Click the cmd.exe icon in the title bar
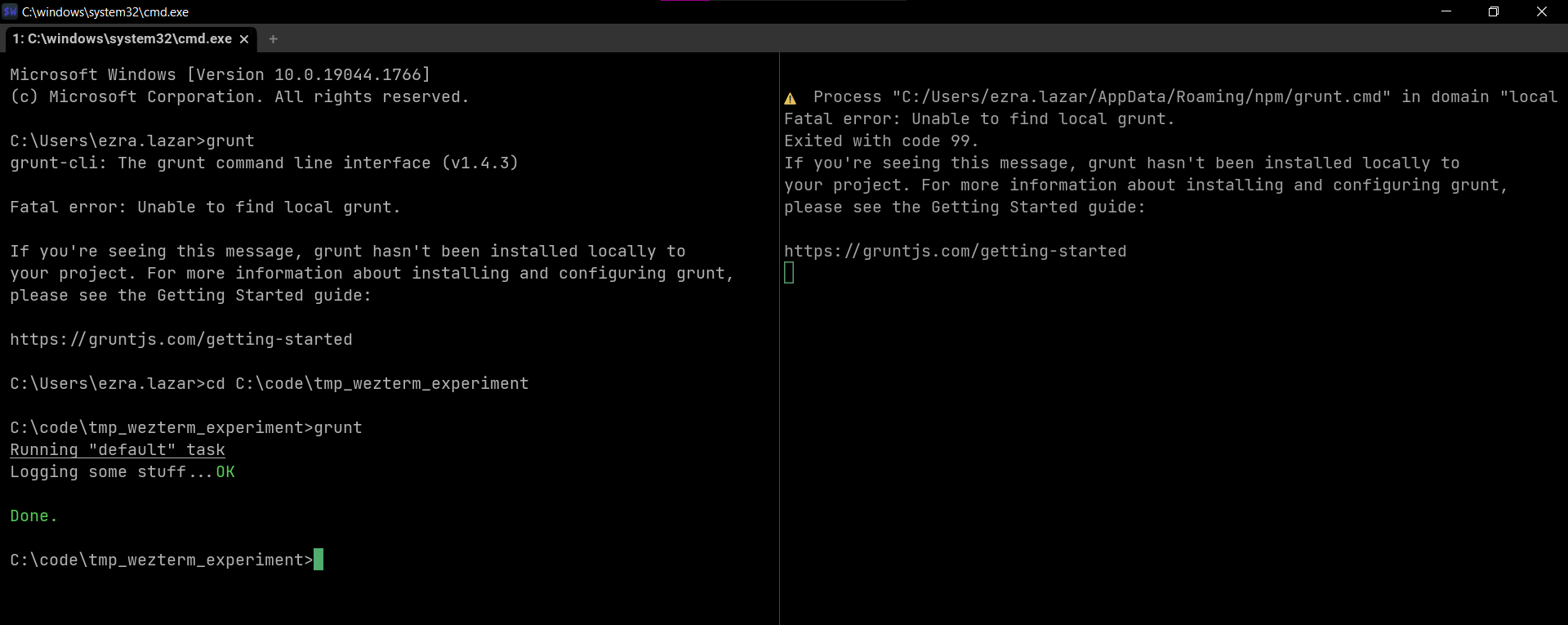Image resolution: width=1568 pixels, height=625 pixels. coord(9,11)
